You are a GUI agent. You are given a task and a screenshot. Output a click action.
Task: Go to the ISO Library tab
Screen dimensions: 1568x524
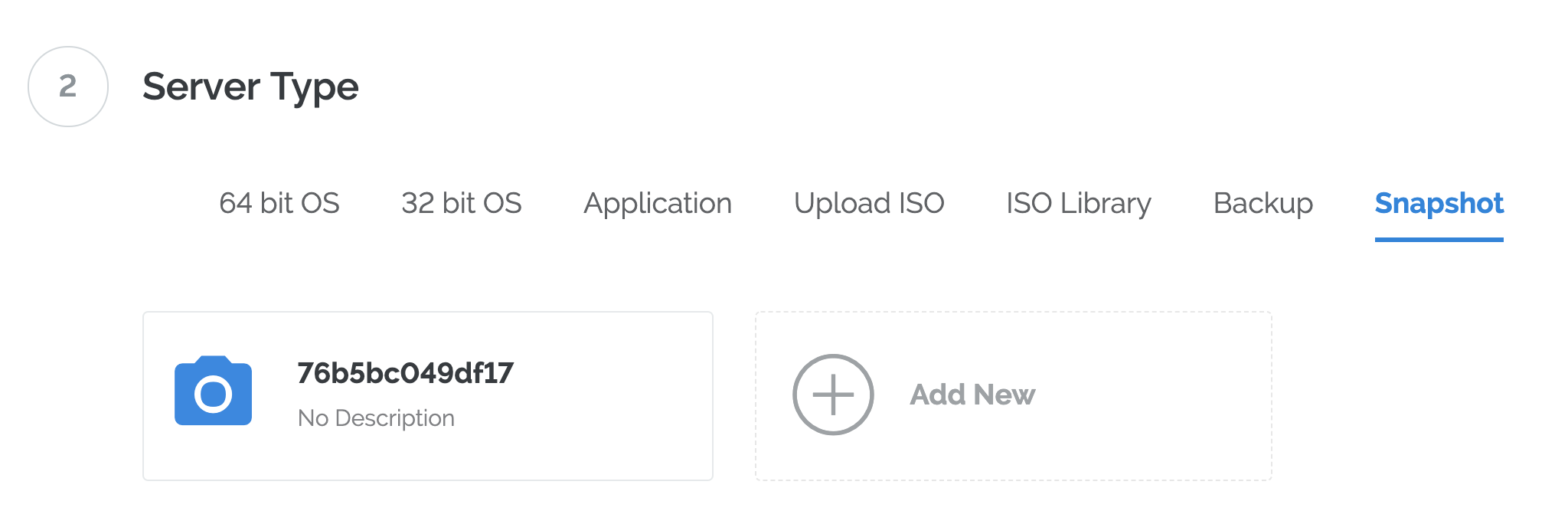[x=1078, y=203]
